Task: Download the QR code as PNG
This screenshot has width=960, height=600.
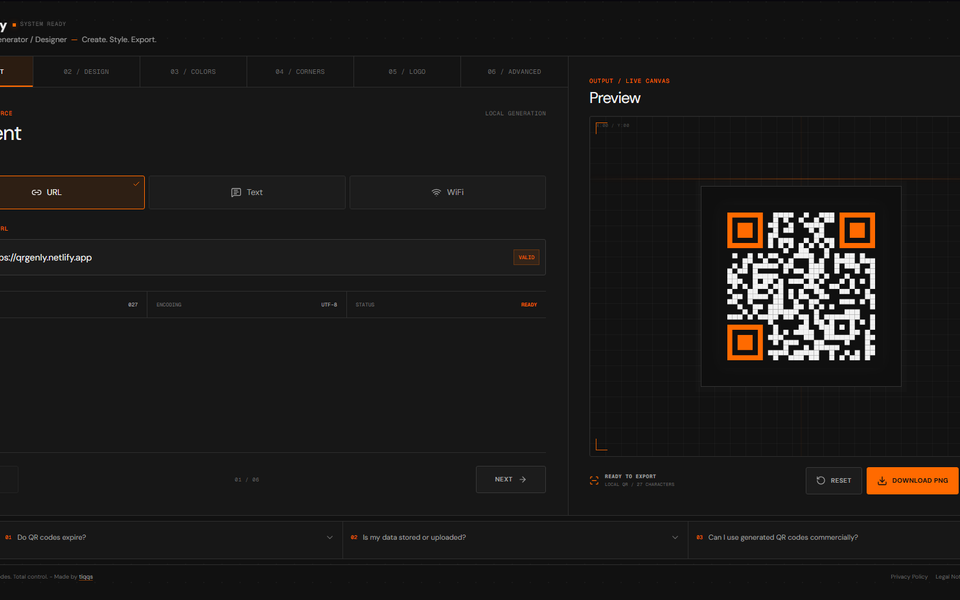Action: coord(912,481)
